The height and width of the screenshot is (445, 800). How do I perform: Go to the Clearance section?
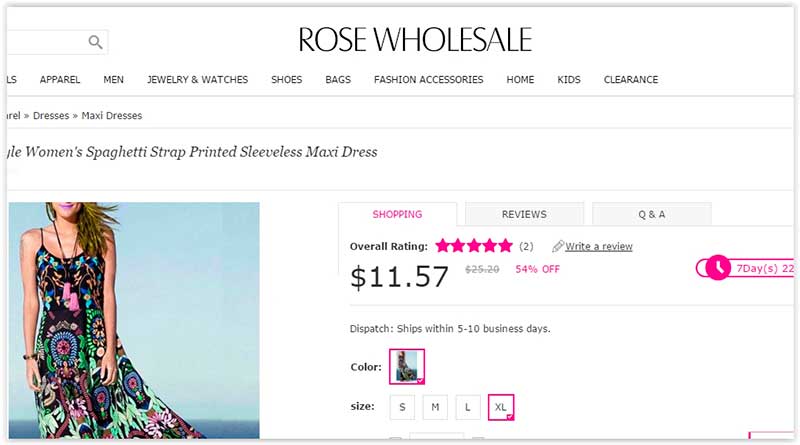tap(631, 80)
